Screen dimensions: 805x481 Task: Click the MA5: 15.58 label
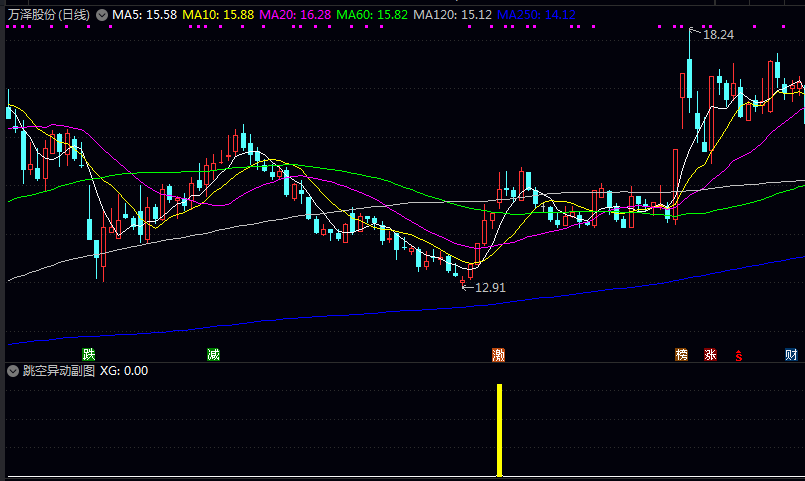click(x=144, y=15)
